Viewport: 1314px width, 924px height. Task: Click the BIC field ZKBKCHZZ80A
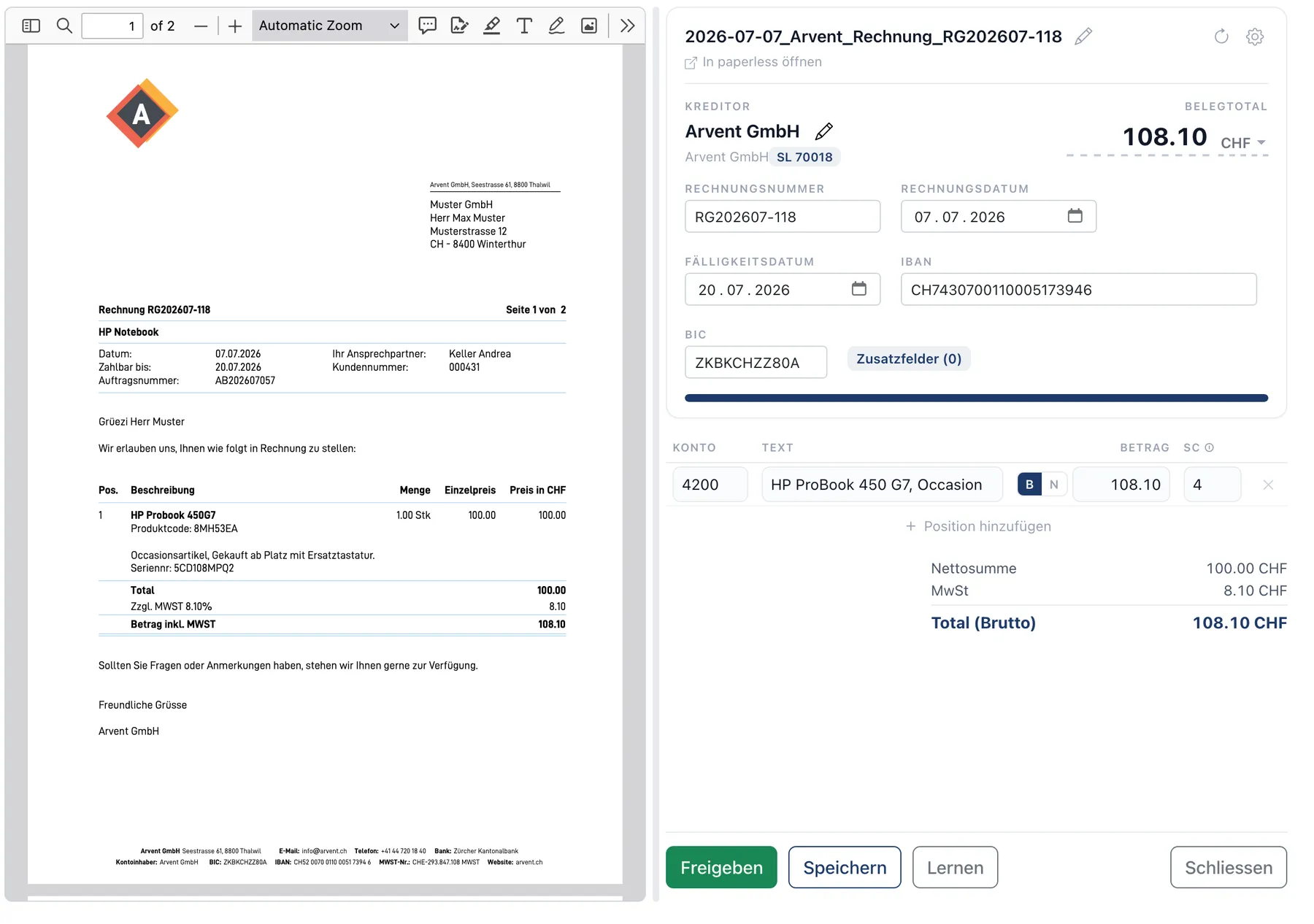[x=756, y=363]
